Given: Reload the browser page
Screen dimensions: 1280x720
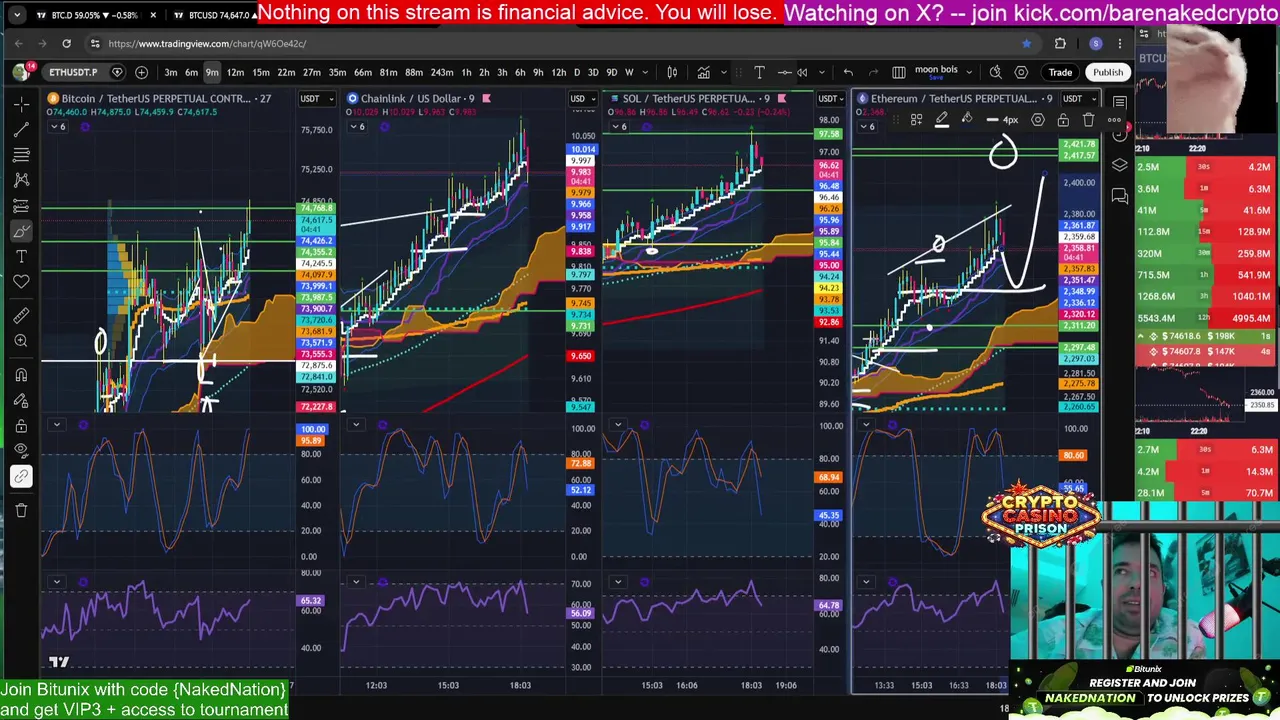Looking at the screenshot, I should [66, 43].
